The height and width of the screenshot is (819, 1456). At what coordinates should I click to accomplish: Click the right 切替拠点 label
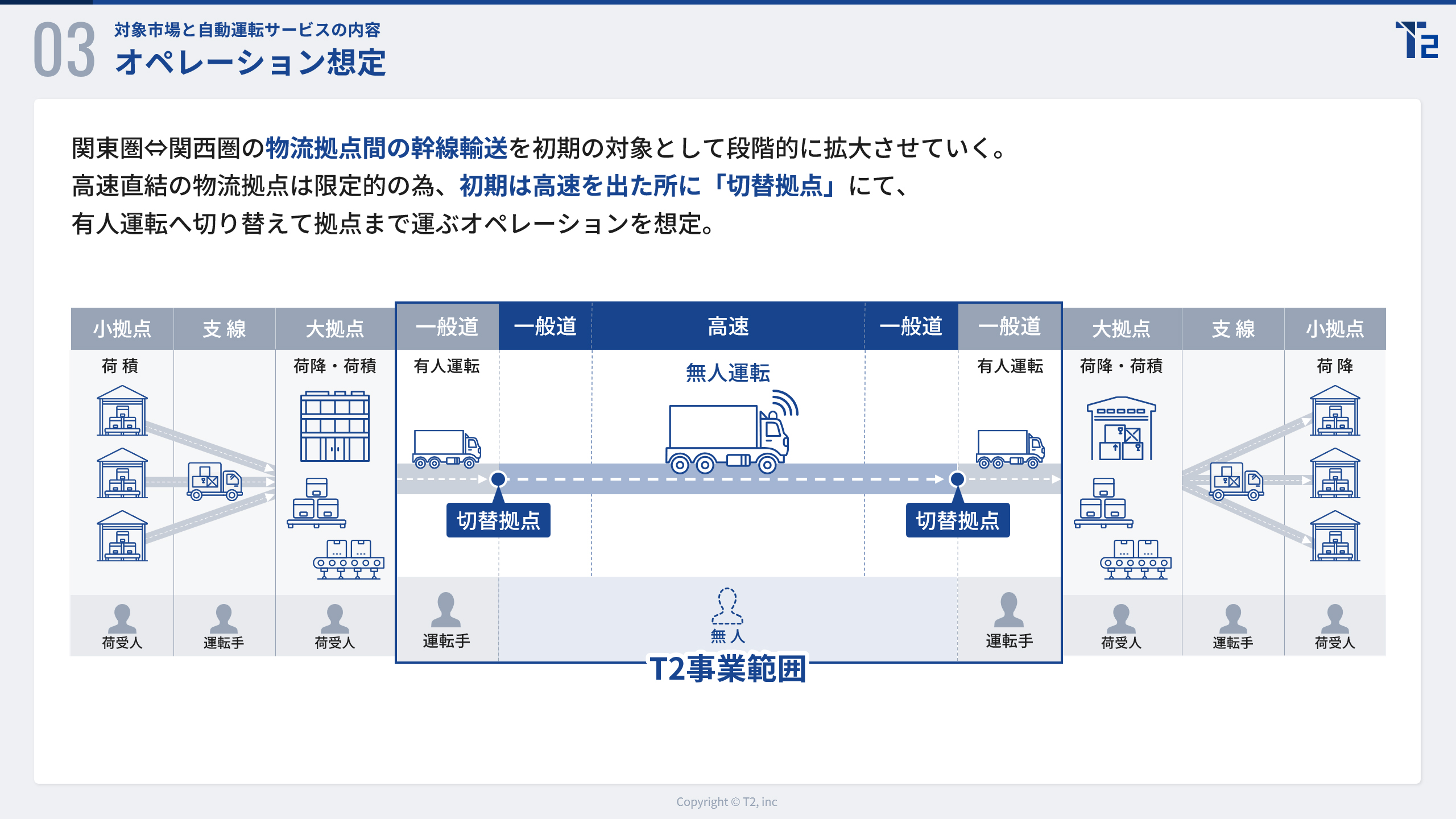pos(957,520)
